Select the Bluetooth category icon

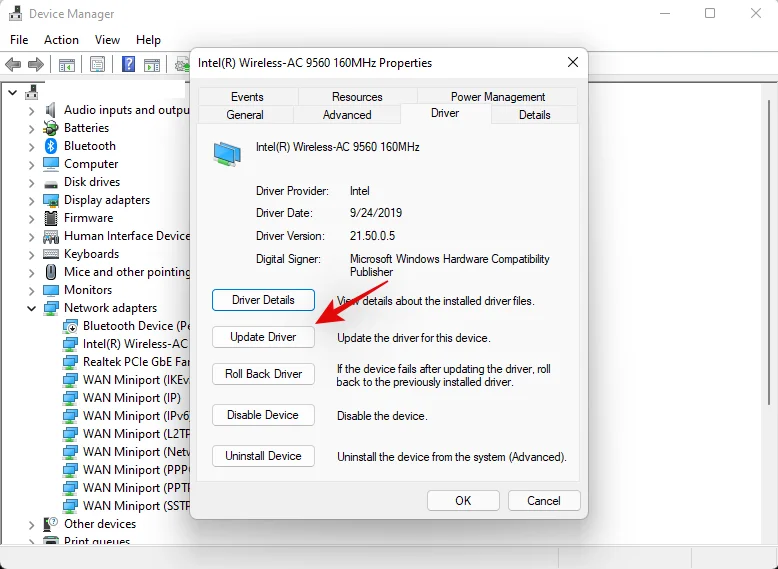pyautogui.click(x=51, y=146)
